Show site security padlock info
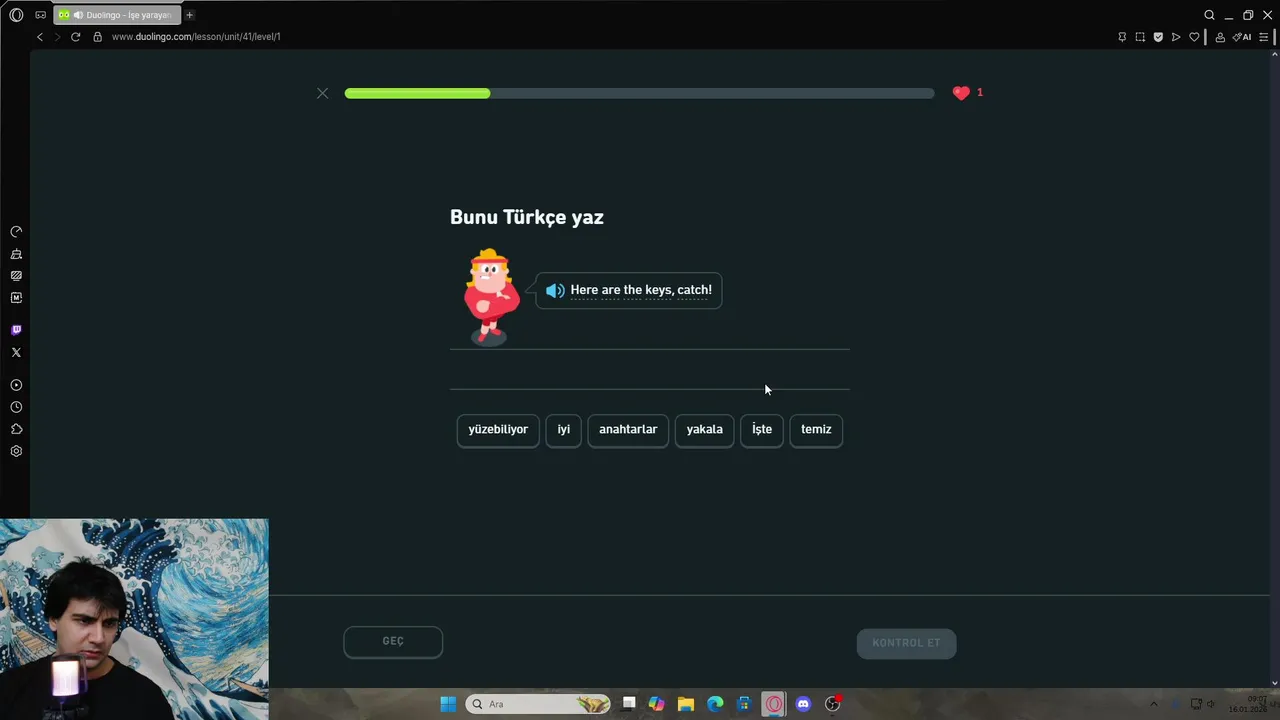1280x720 pixels. pos(97,37)
